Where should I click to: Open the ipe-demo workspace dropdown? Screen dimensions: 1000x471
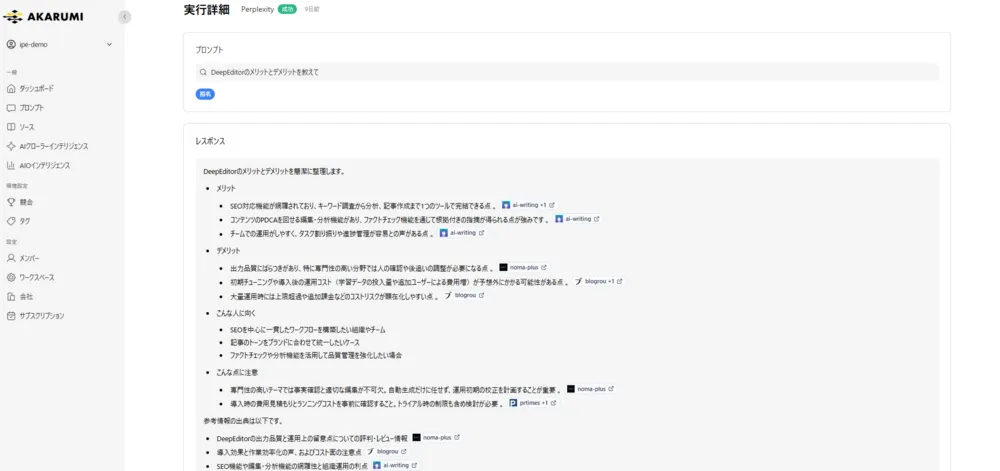[59, 45]
